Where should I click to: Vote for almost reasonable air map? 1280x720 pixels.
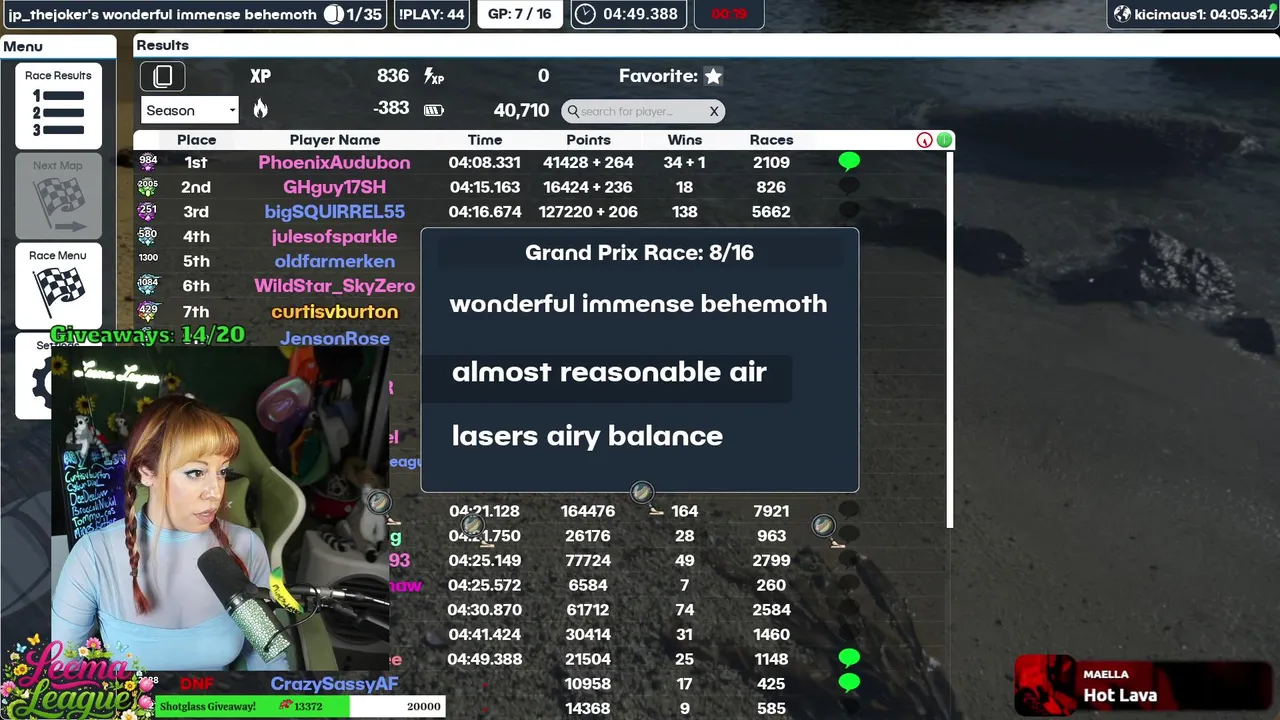pyautogui.click(x=608, y=372)
